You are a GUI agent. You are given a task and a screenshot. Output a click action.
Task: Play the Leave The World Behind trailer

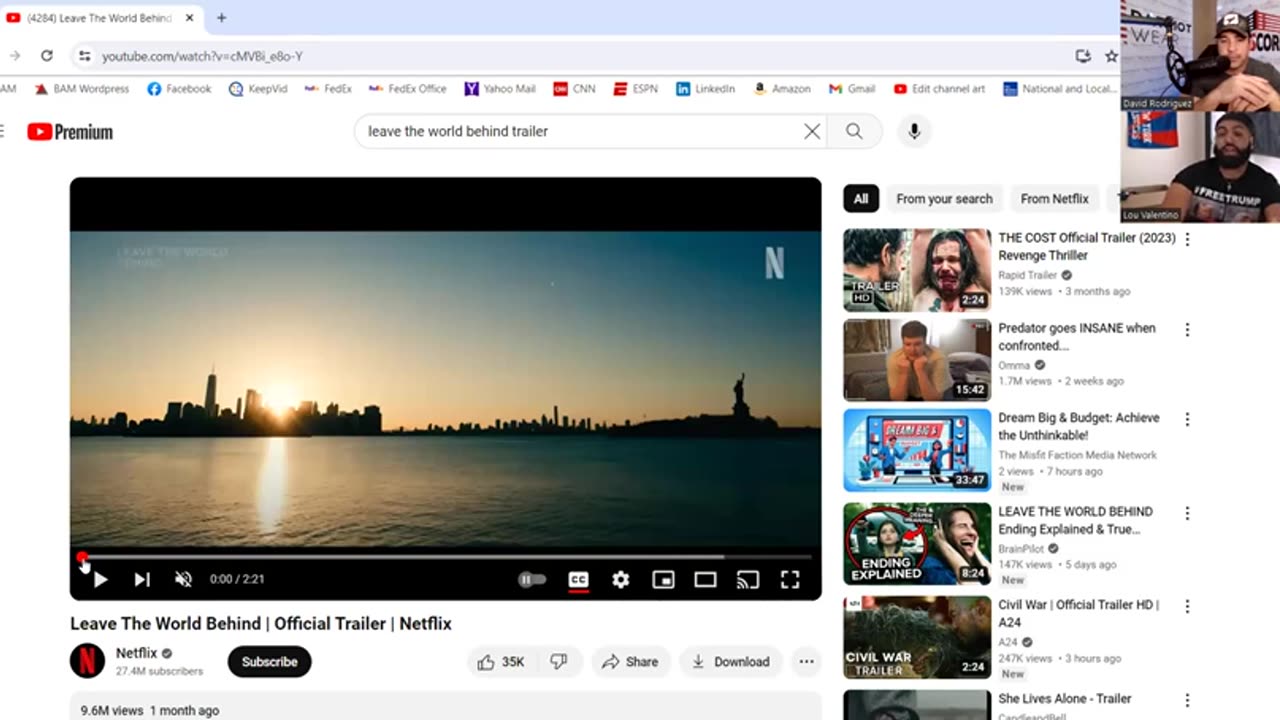click(x=100, y=579)
